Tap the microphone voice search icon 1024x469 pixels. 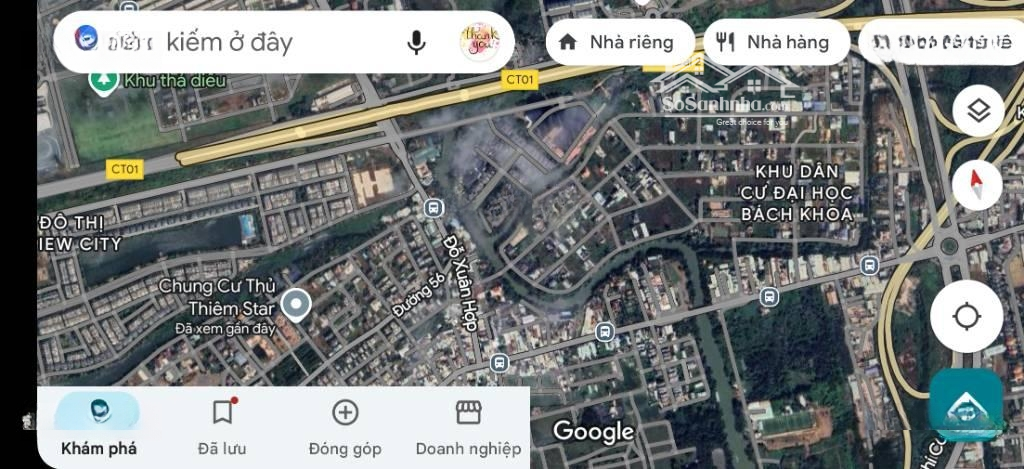[x=416, y=42]
